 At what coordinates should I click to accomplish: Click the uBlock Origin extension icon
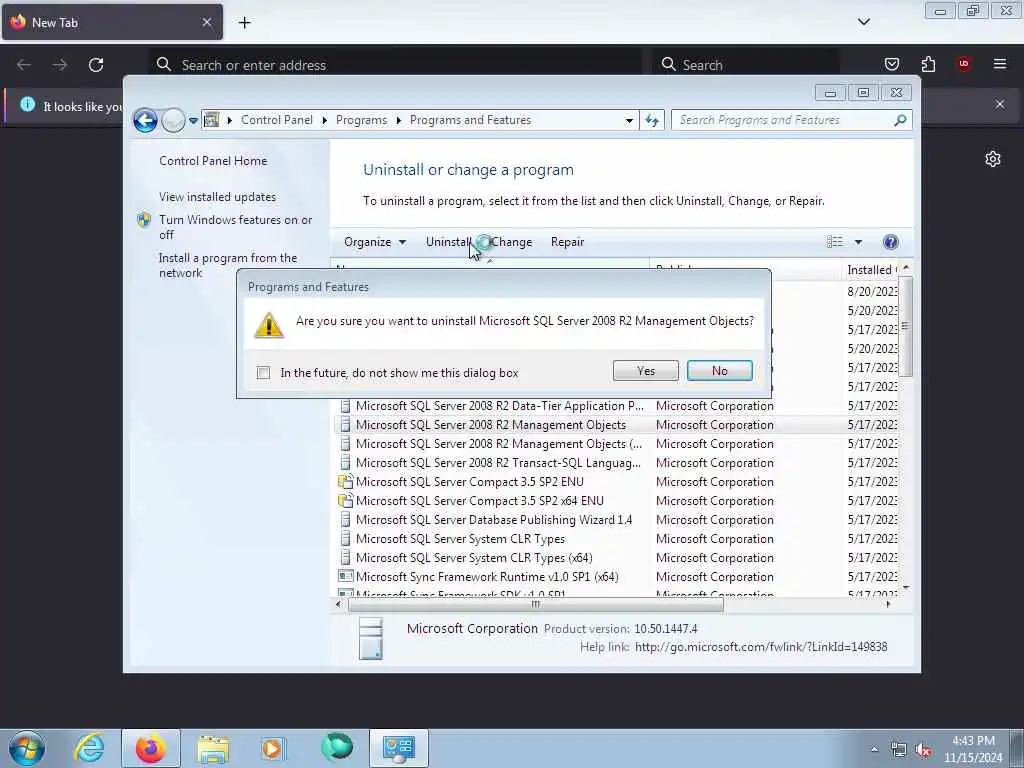pos(963,64)
